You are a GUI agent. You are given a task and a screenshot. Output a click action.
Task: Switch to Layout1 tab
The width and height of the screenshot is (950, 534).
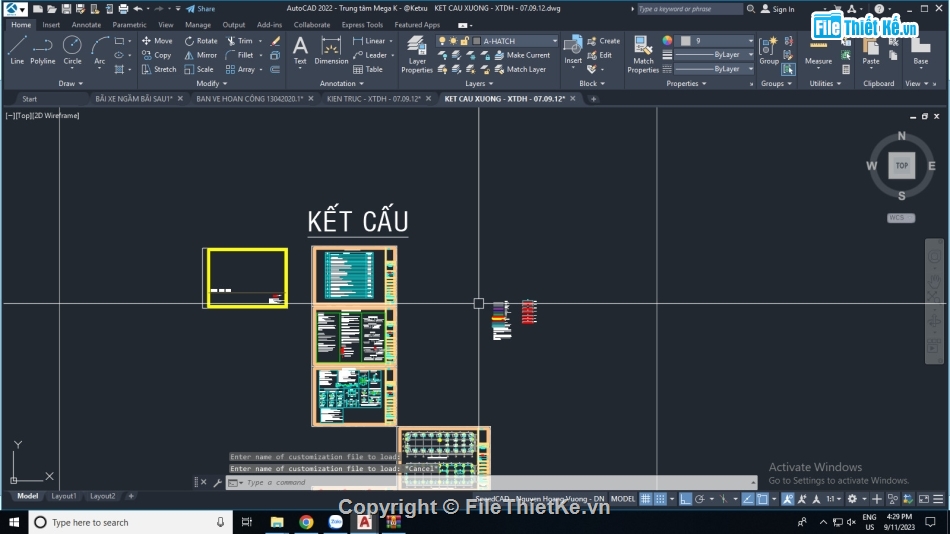tap(64, 496)
